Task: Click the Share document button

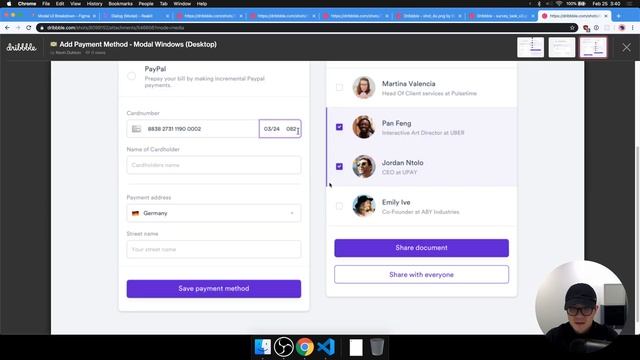Action: click(422, 248)
